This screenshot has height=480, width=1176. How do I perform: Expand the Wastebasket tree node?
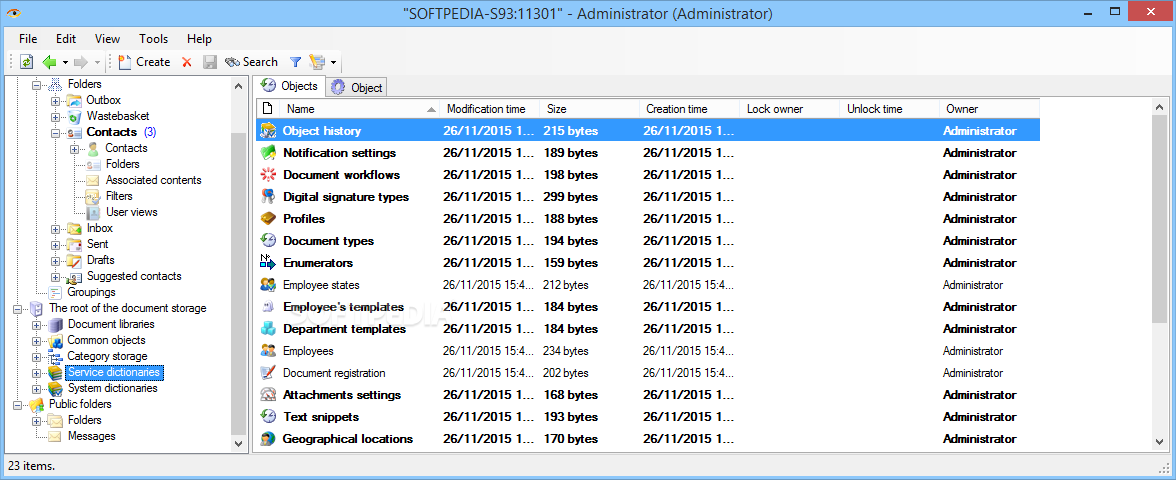click(56, 117)
